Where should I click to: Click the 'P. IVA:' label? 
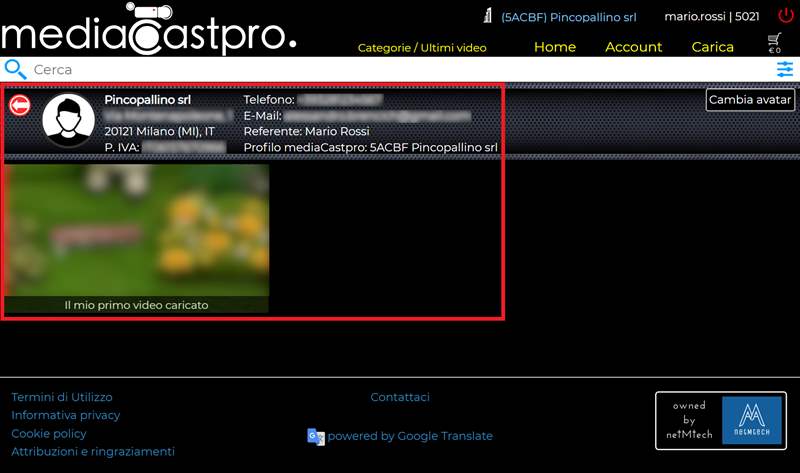pyautogui.click(x=121, y=147)
